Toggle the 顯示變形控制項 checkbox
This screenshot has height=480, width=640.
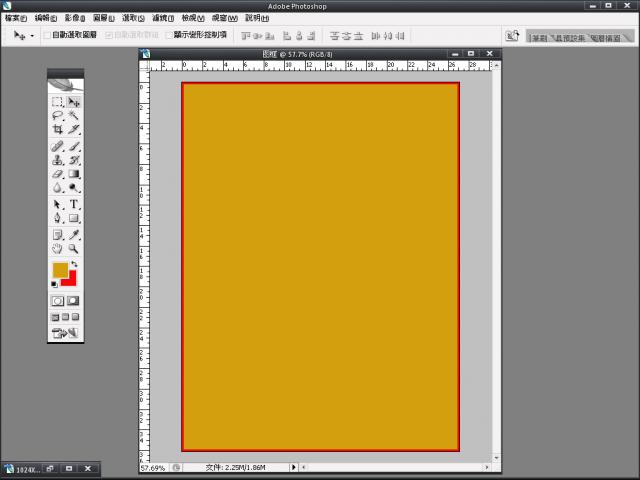click(x=169, y=35)
